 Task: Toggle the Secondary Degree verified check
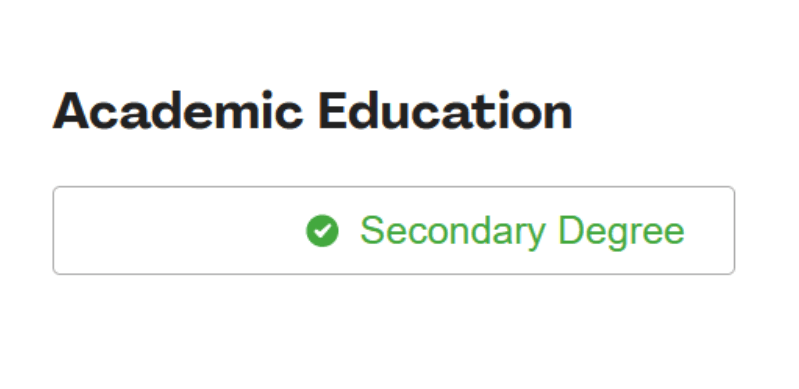point(322,230)
